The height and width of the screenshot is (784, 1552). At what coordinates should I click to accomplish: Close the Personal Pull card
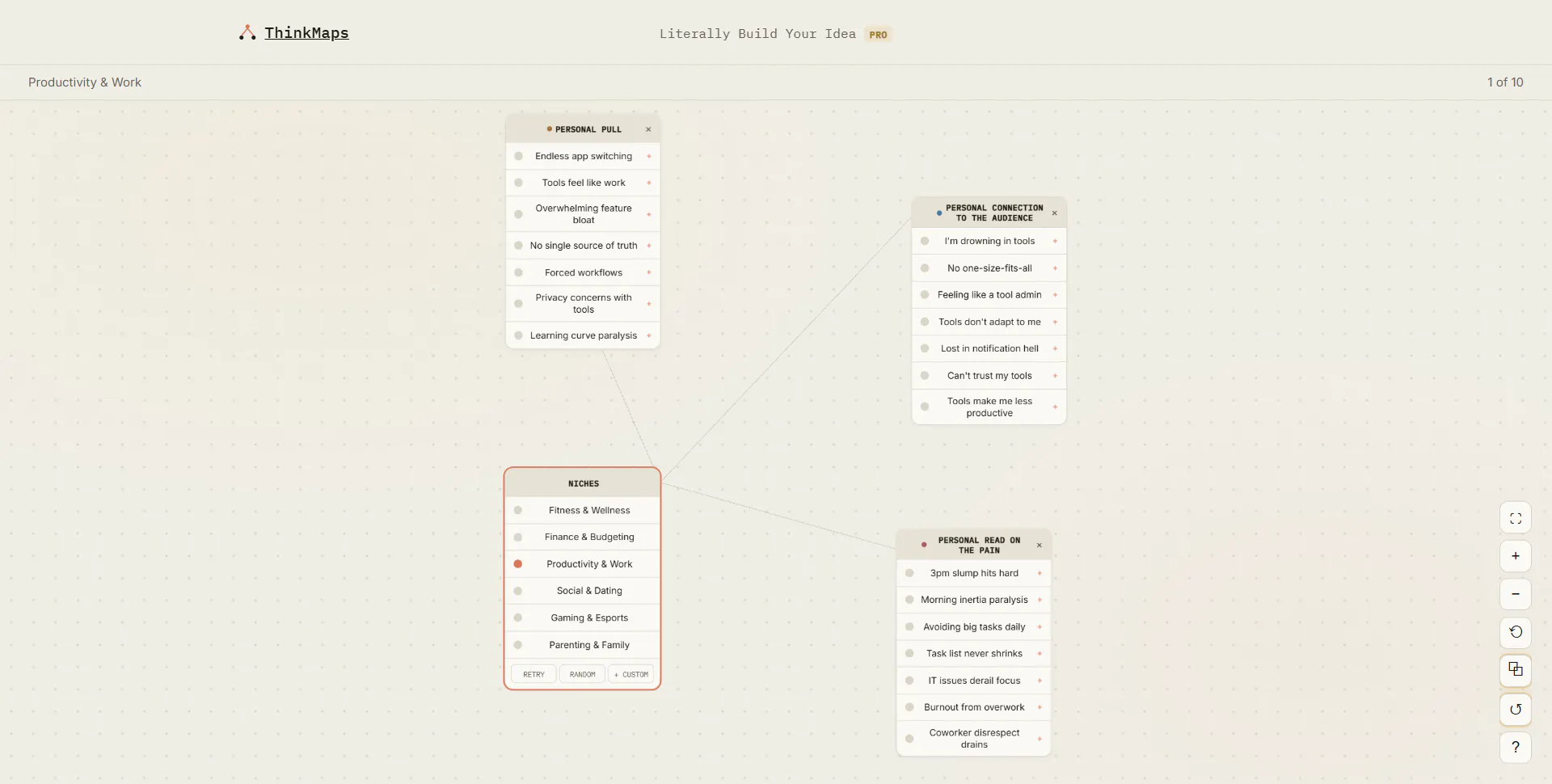(648, 129)
